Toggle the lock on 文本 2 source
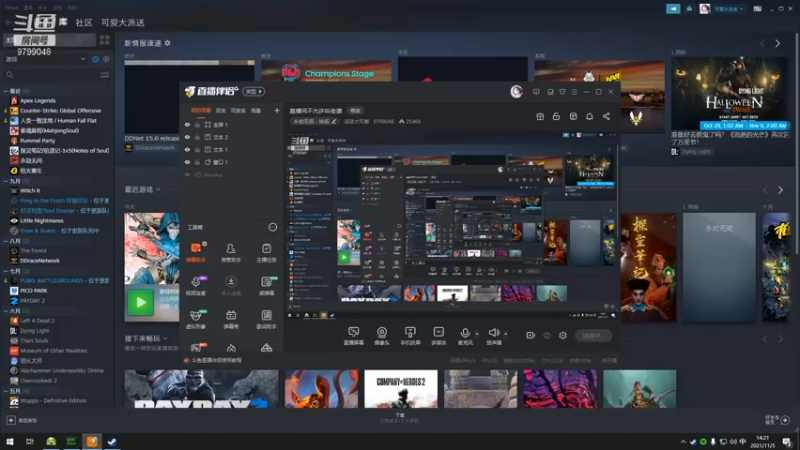800x450 pixels. (x=197, y=137)
